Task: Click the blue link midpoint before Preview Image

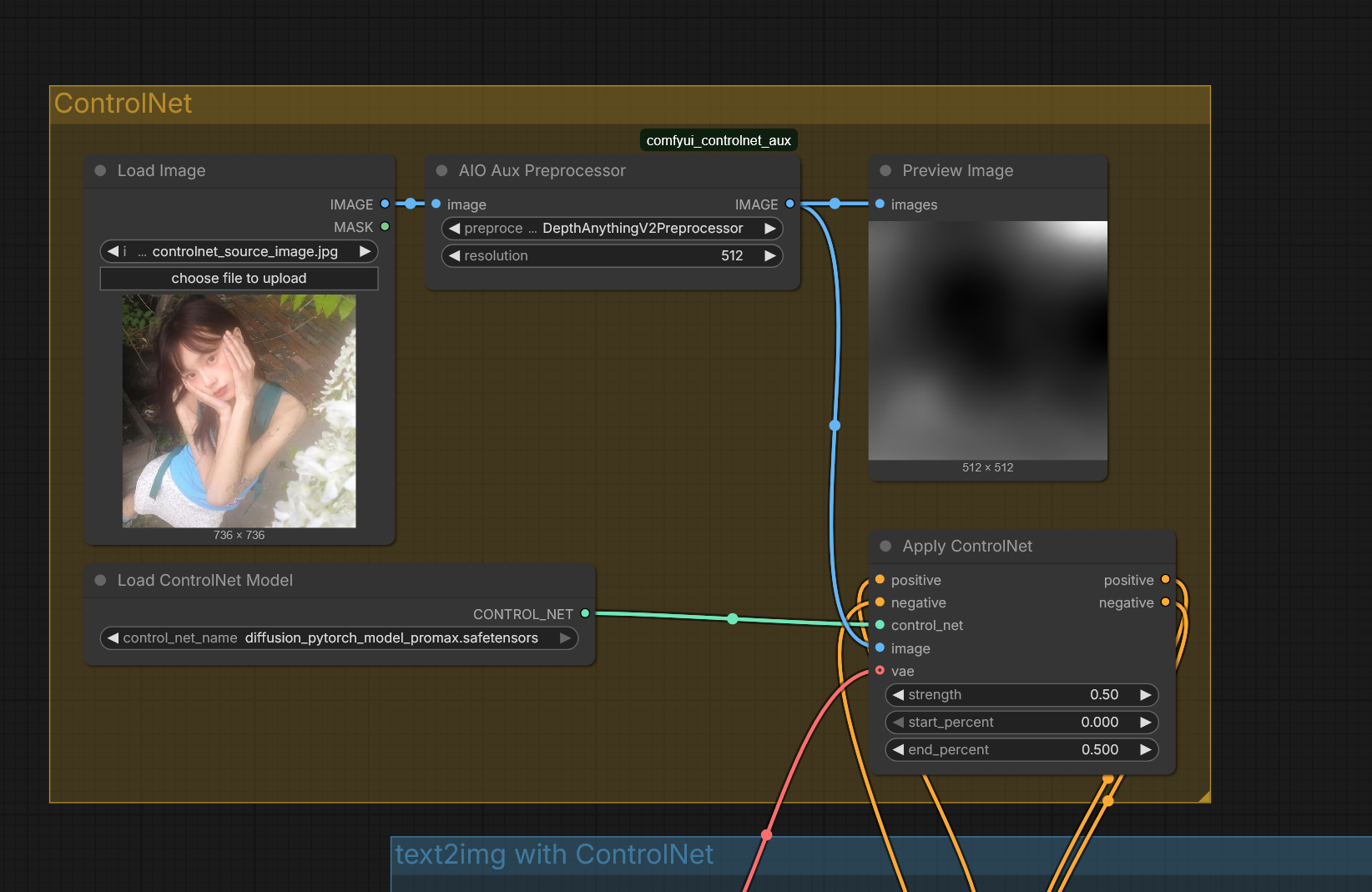Action: (x=835, y=204)
